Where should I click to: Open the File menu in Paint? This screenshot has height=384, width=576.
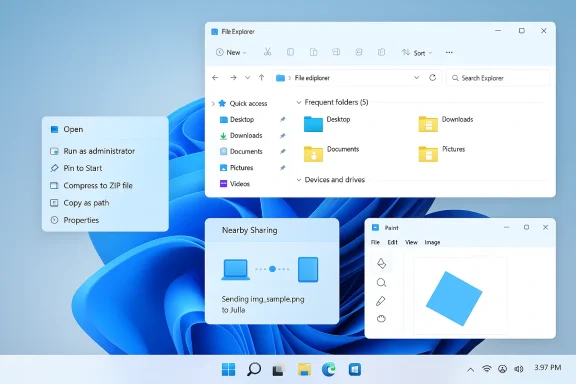375,243
